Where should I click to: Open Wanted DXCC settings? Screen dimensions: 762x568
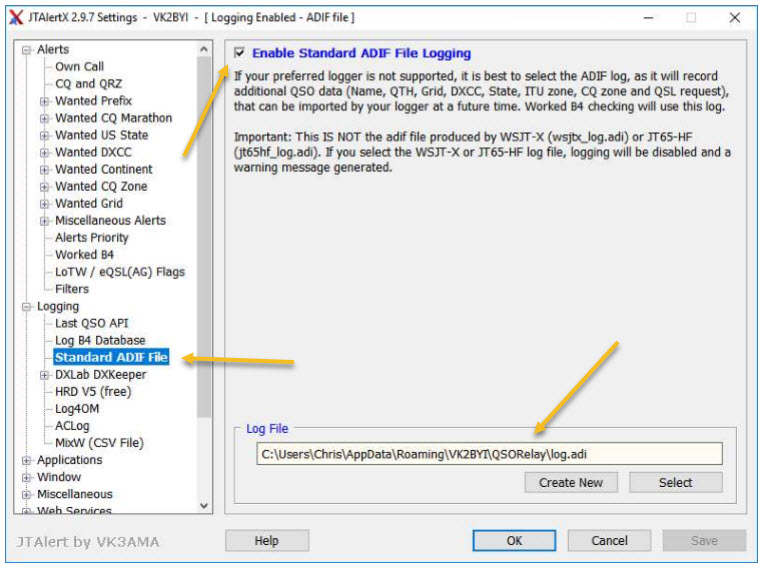pyautogui.click(x=93, y=152)
